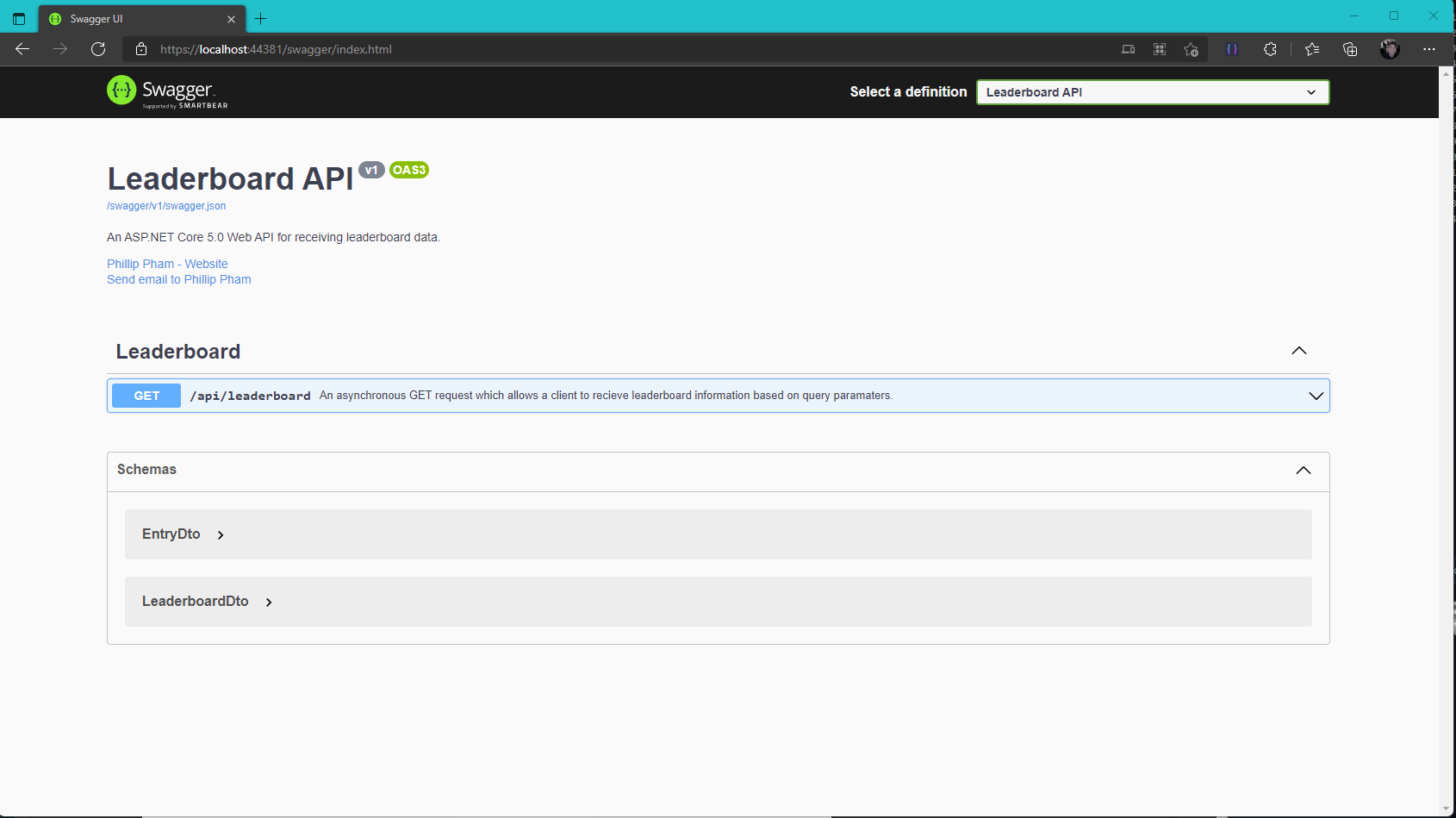
Task: Close the Swagger UI tab
Action: (231, 19)
